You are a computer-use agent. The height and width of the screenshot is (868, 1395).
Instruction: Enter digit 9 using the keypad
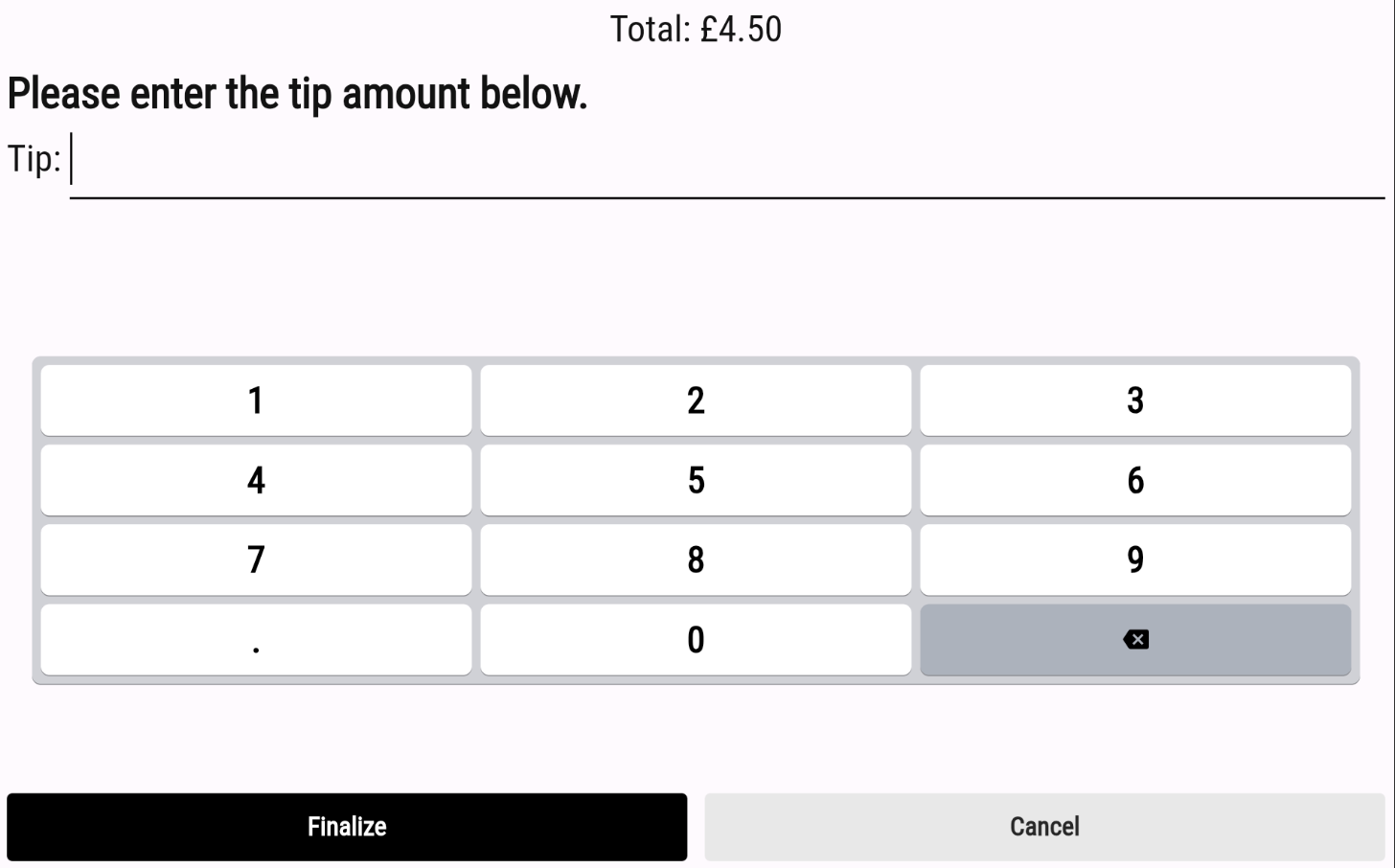pos(1135,560)
